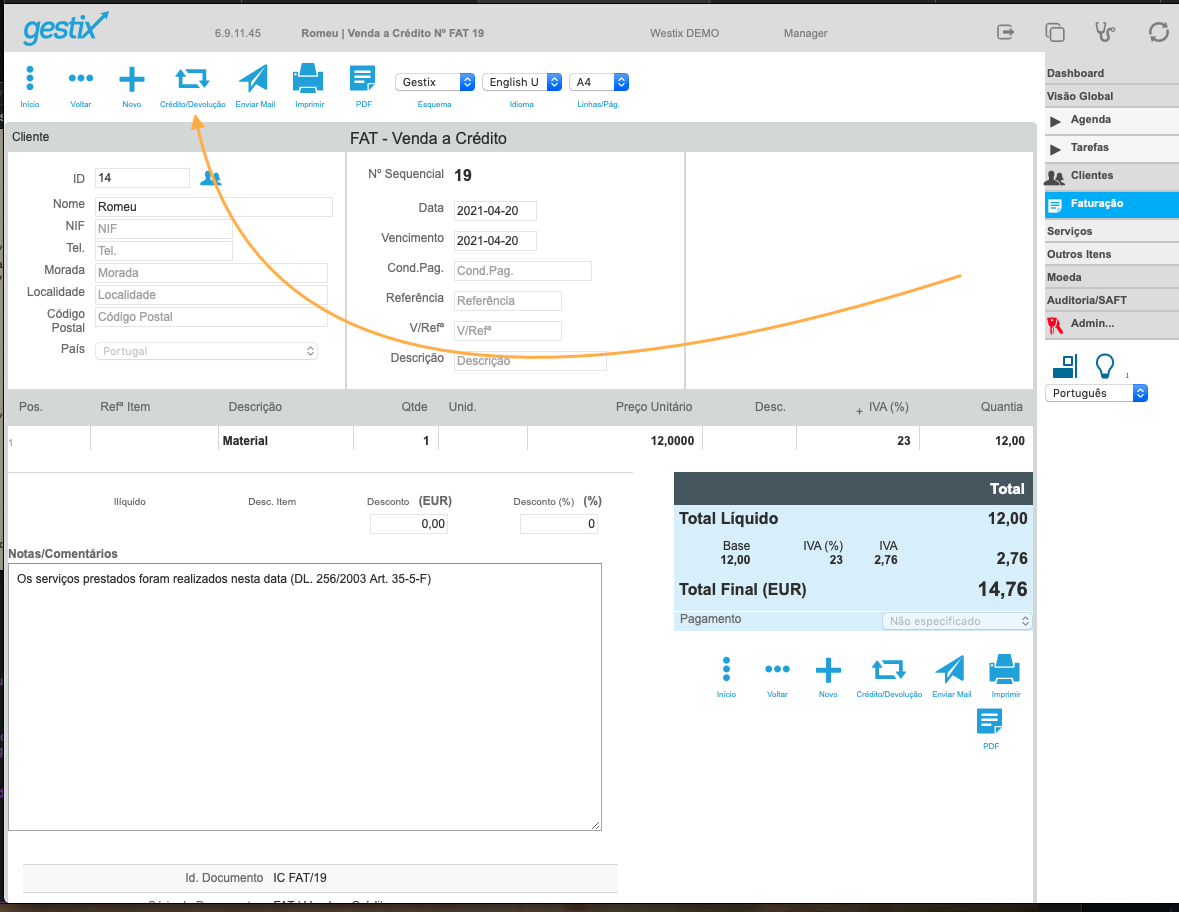Open the Esquema dropdown showing Gestix
1179x912 pixels.
pyautogui.click(x=435, y=82)
